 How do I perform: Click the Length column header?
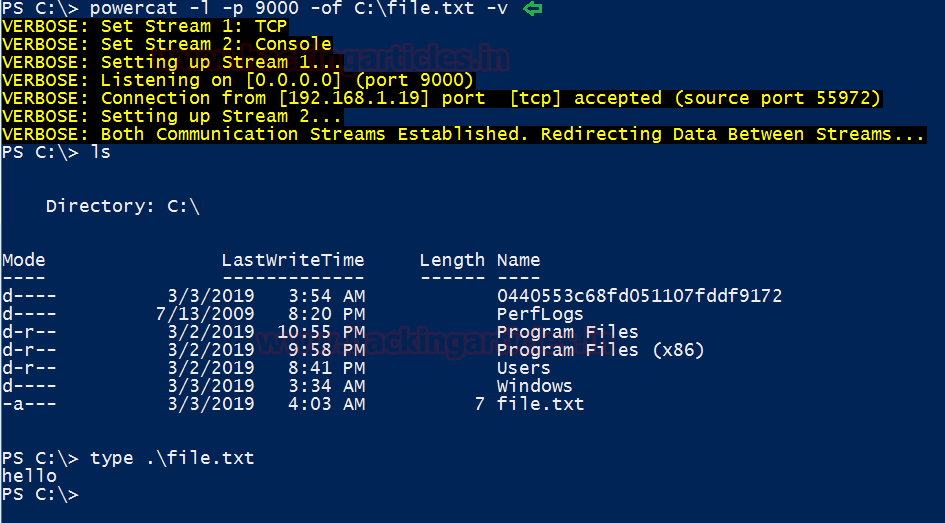(452, 260)
